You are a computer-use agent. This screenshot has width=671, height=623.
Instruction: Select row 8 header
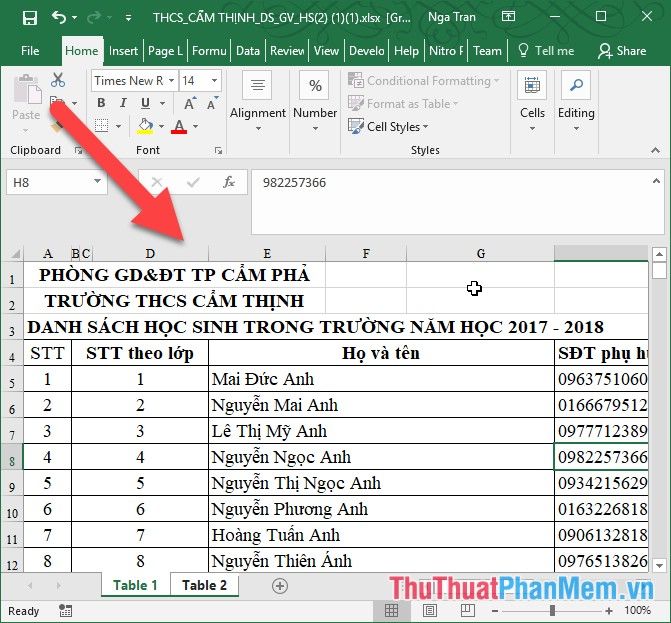point(12,457)
